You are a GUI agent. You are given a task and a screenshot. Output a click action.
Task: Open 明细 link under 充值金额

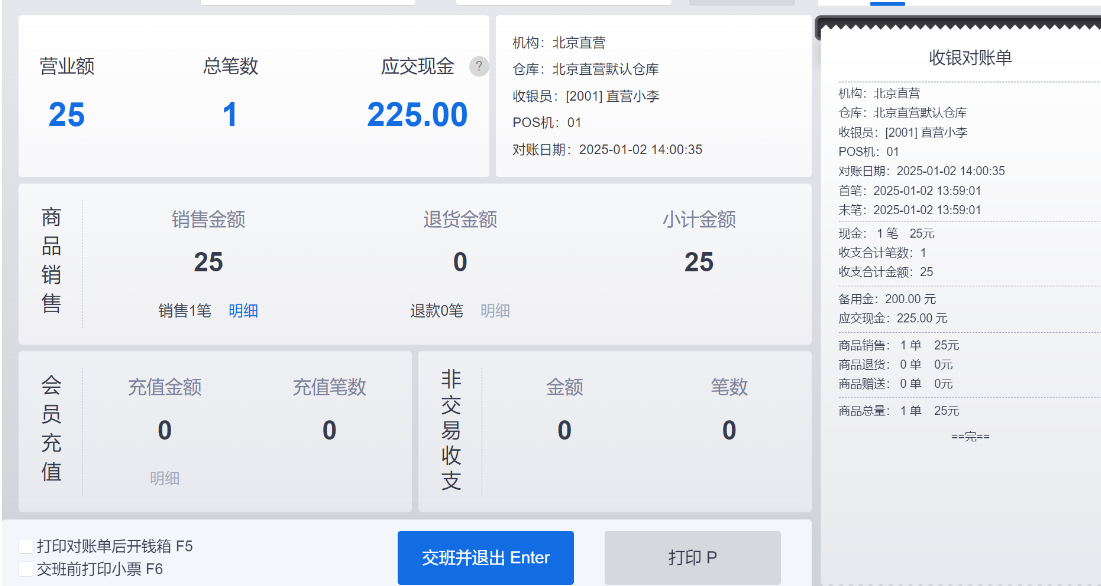click(x=164, y=478)
